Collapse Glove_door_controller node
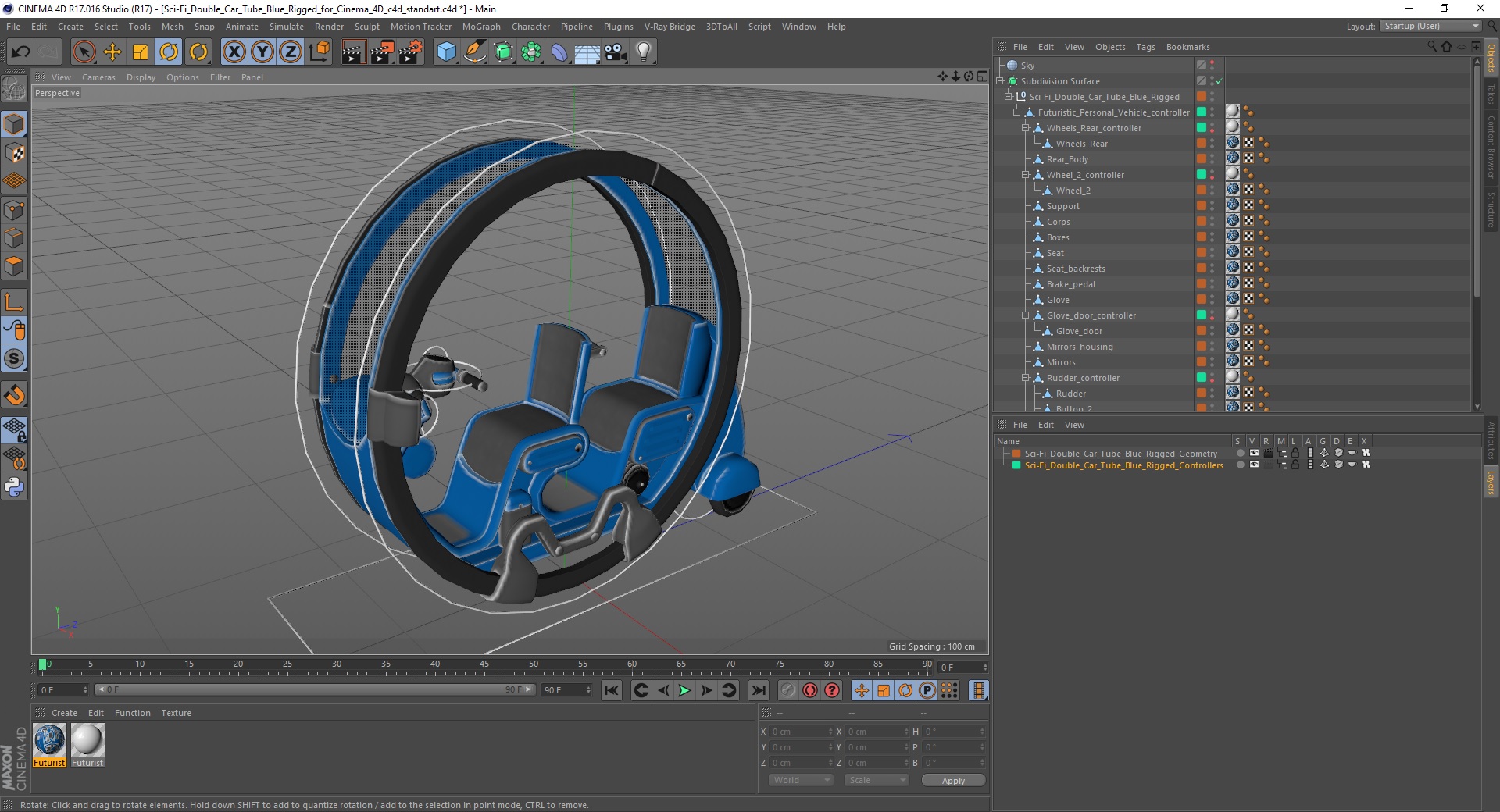Image resolution: width=1500 pixels, height=812 pixels. (x=1026, y=315)
